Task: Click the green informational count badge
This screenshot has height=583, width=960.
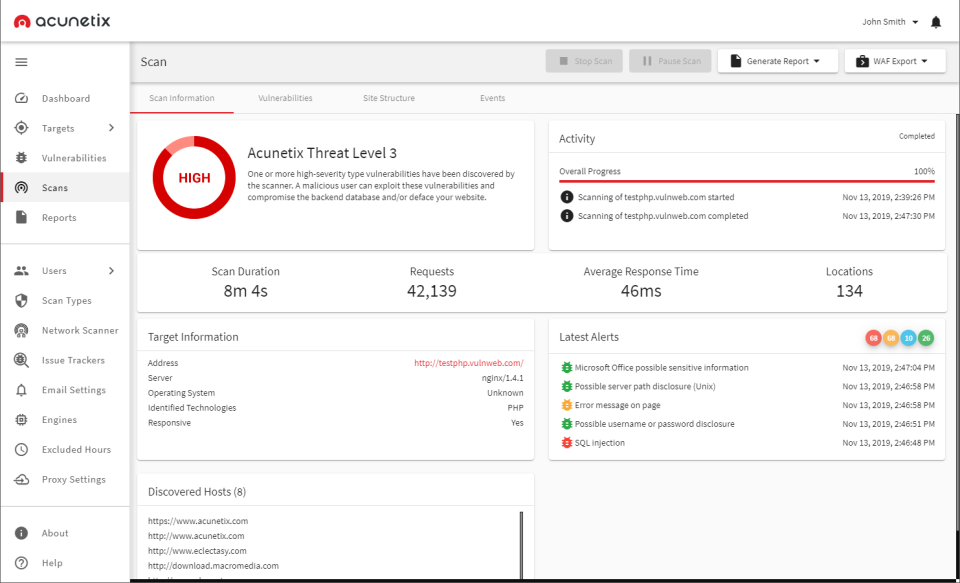Action: [926, 338]
